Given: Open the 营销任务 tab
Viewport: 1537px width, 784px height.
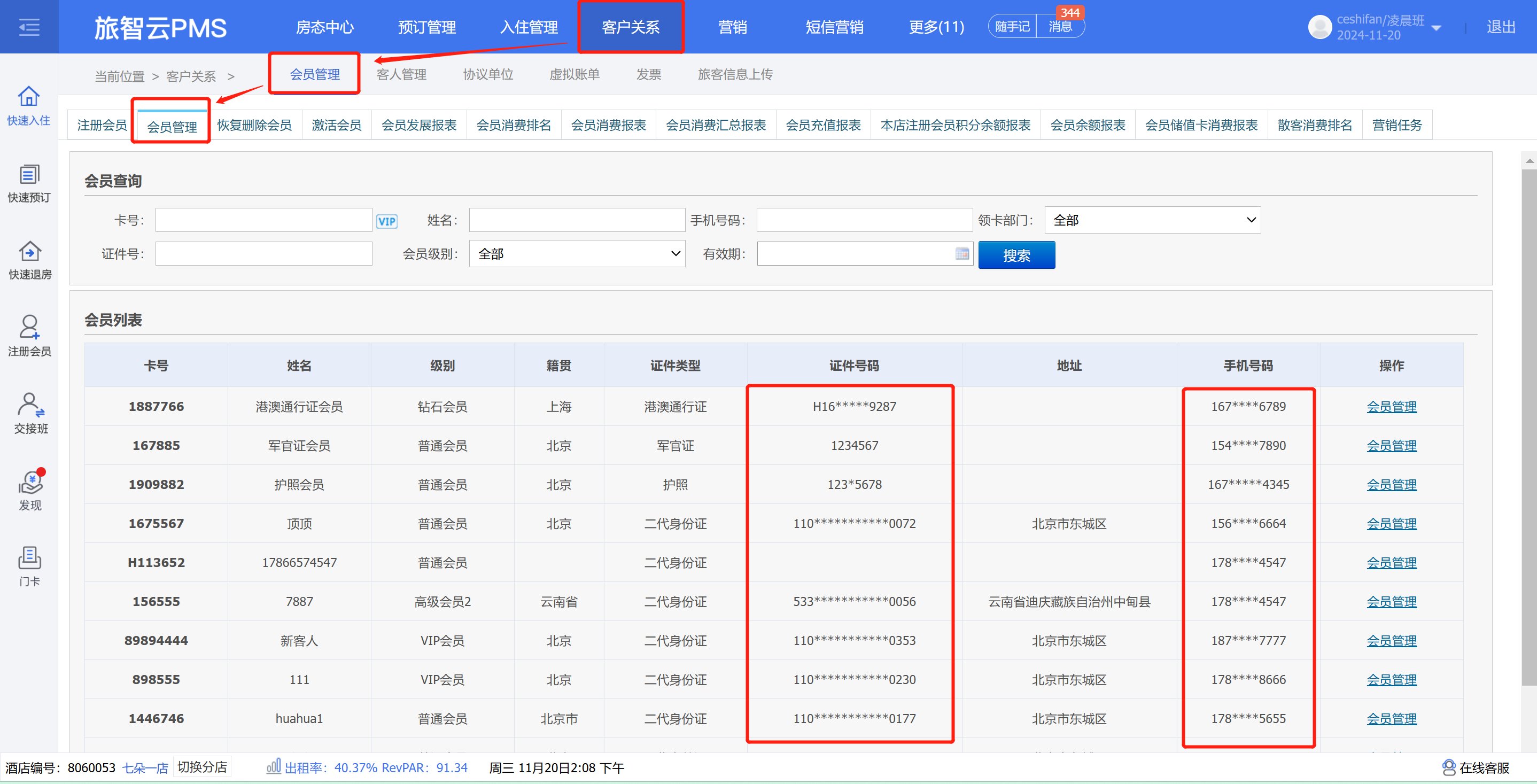Looking at the screenshot, I should pyautogui.click(x=1398, y=125).
